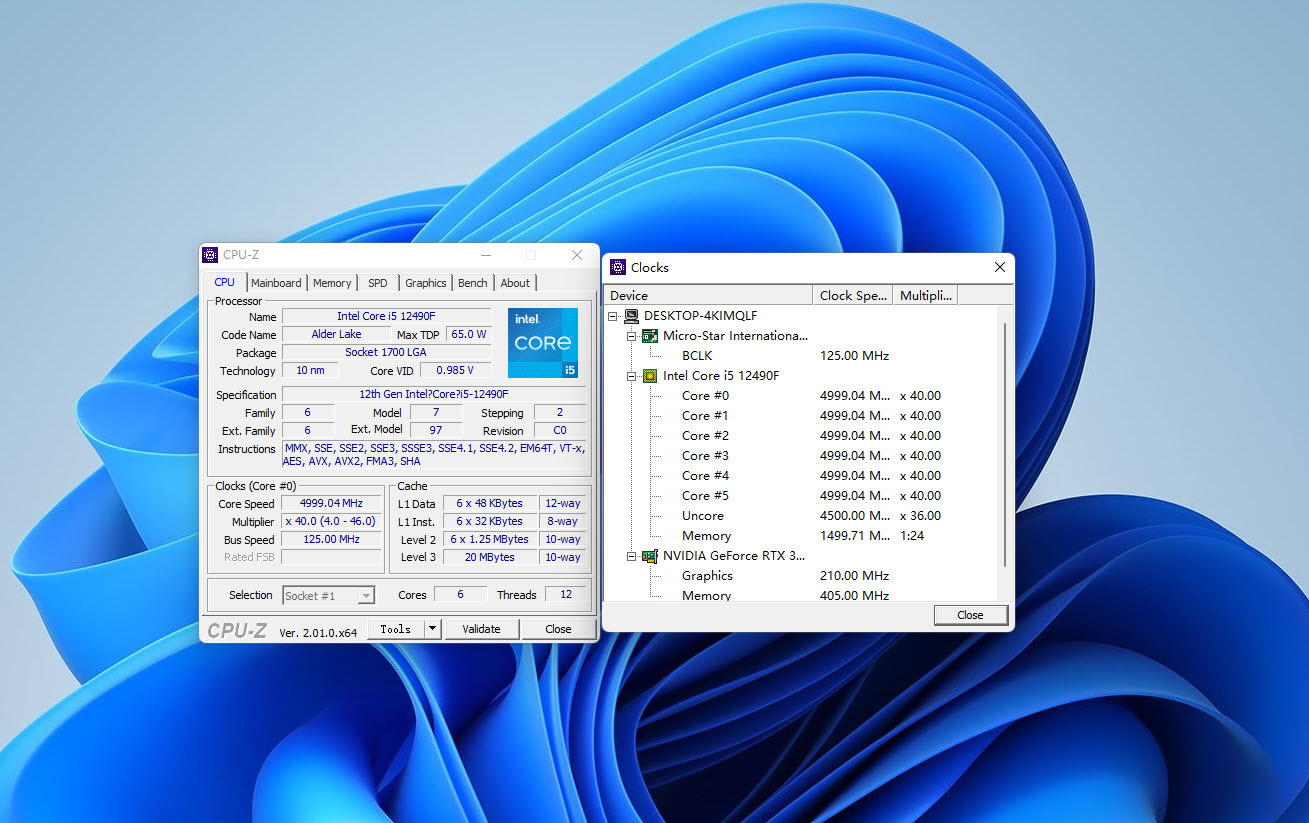Collapse the NVIDIA GeForce RTX node

pos(632,556)
